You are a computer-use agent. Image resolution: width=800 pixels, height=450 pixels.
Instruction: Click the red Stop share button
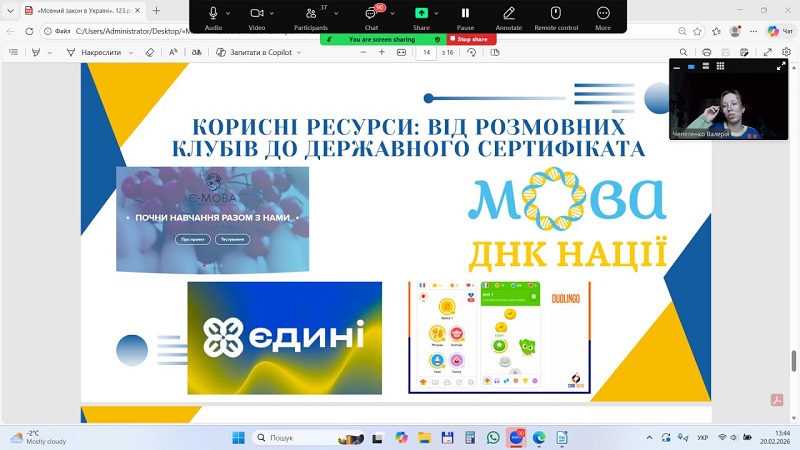[x=470, y=39]
